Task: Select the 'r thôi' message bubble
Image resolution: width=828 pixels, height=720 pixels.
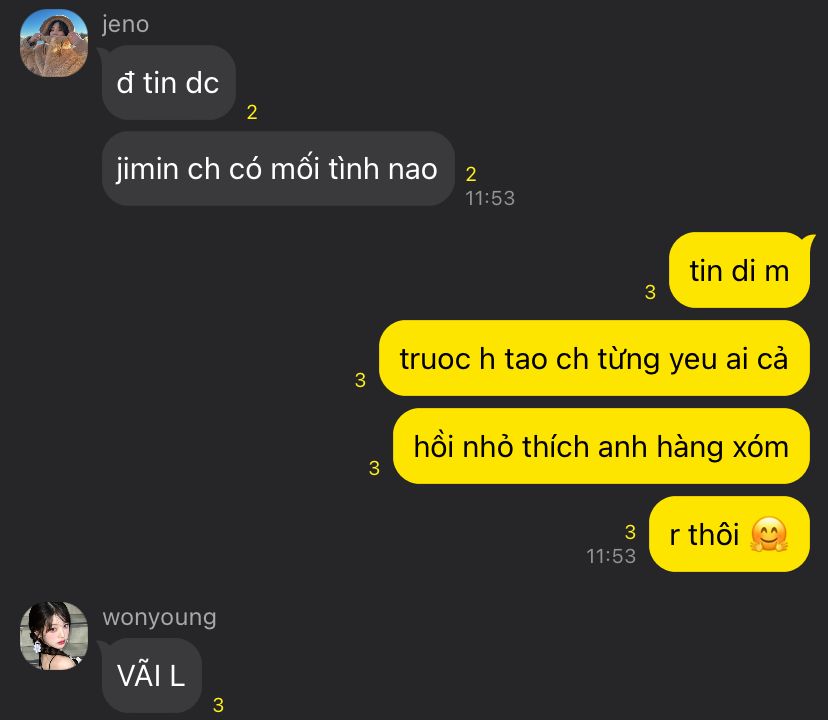Action: pyautogui.click(x=729, y=534)
